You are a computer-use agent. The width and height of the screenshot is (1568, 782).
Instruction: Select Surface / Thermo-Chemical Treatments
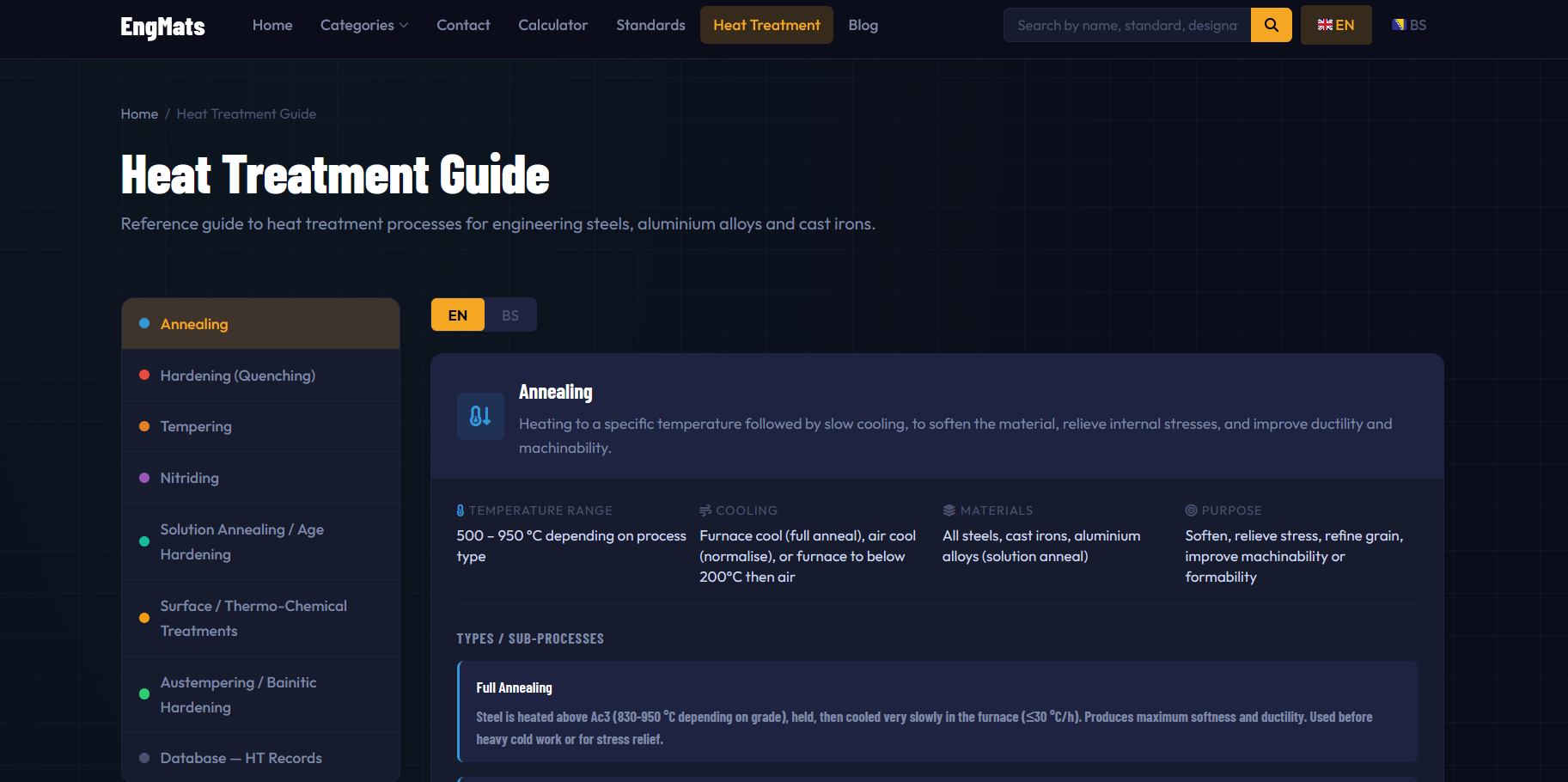point(261,618)
